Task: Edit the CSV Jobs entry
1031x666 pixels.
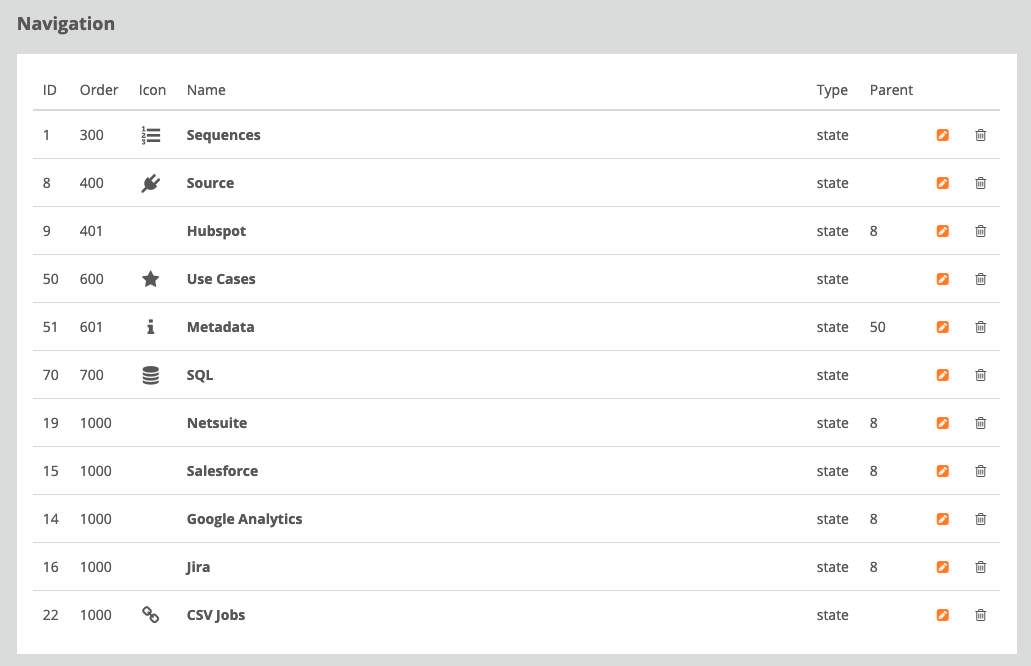Action: coord(942,615)
